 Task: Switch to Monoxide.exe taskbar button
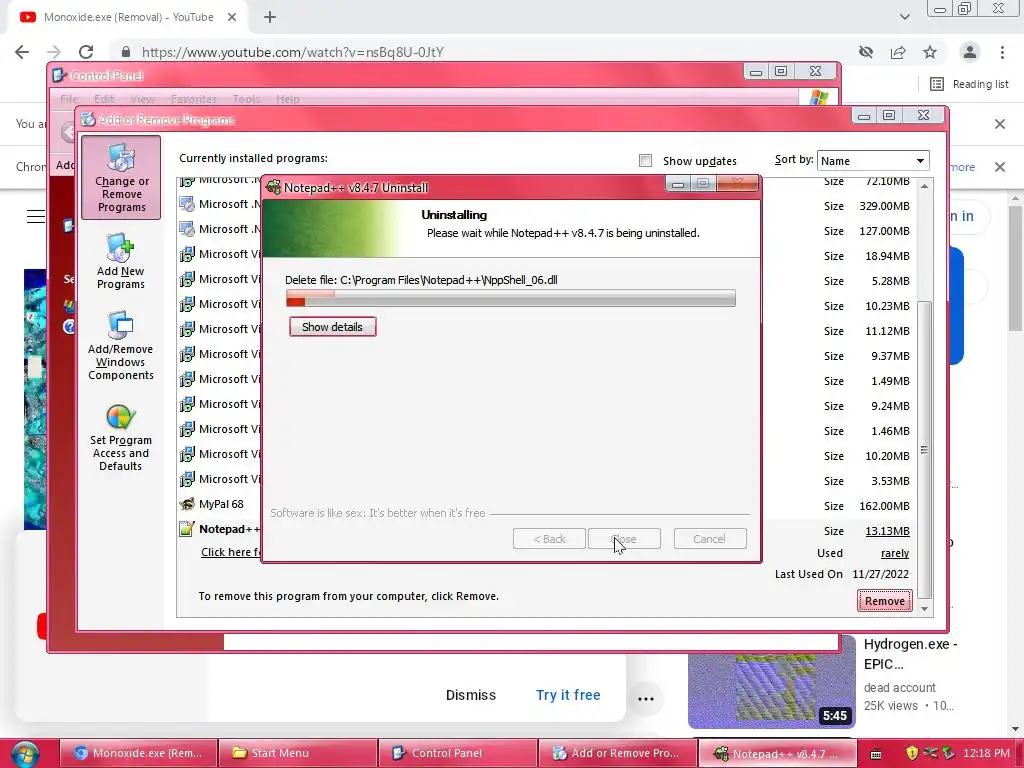138,754
